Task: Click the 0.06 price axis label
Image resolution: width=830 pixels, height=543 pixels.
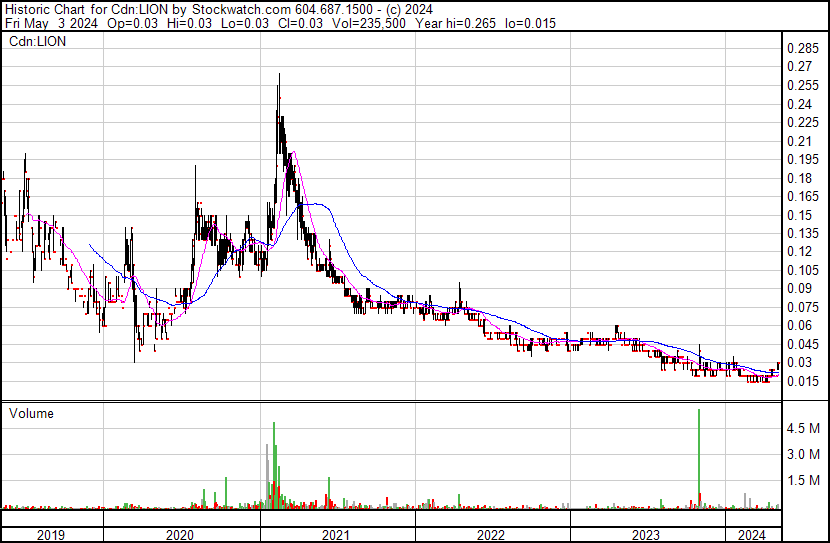Action: point(799,325)
